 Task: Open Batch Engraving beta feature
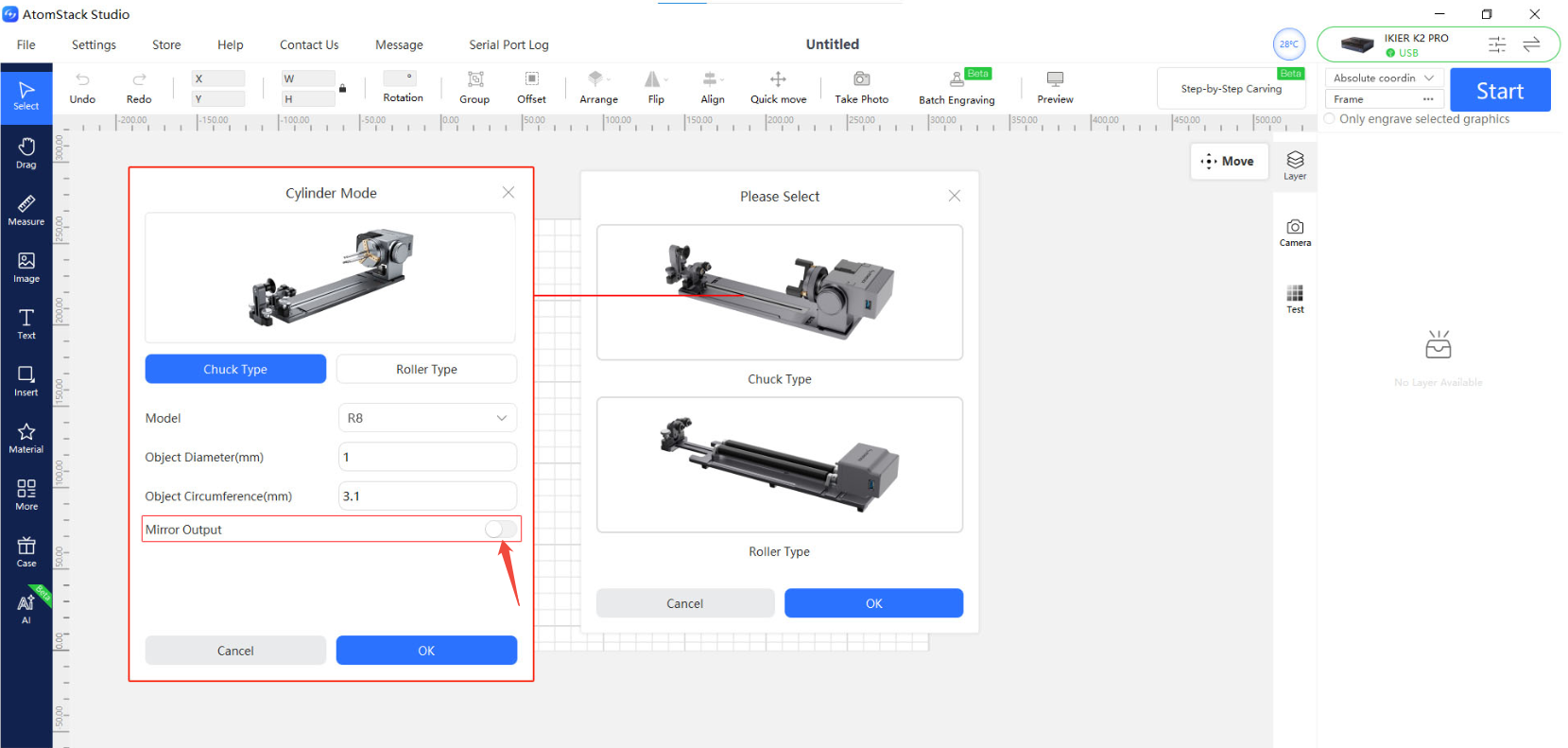[956, 87]
